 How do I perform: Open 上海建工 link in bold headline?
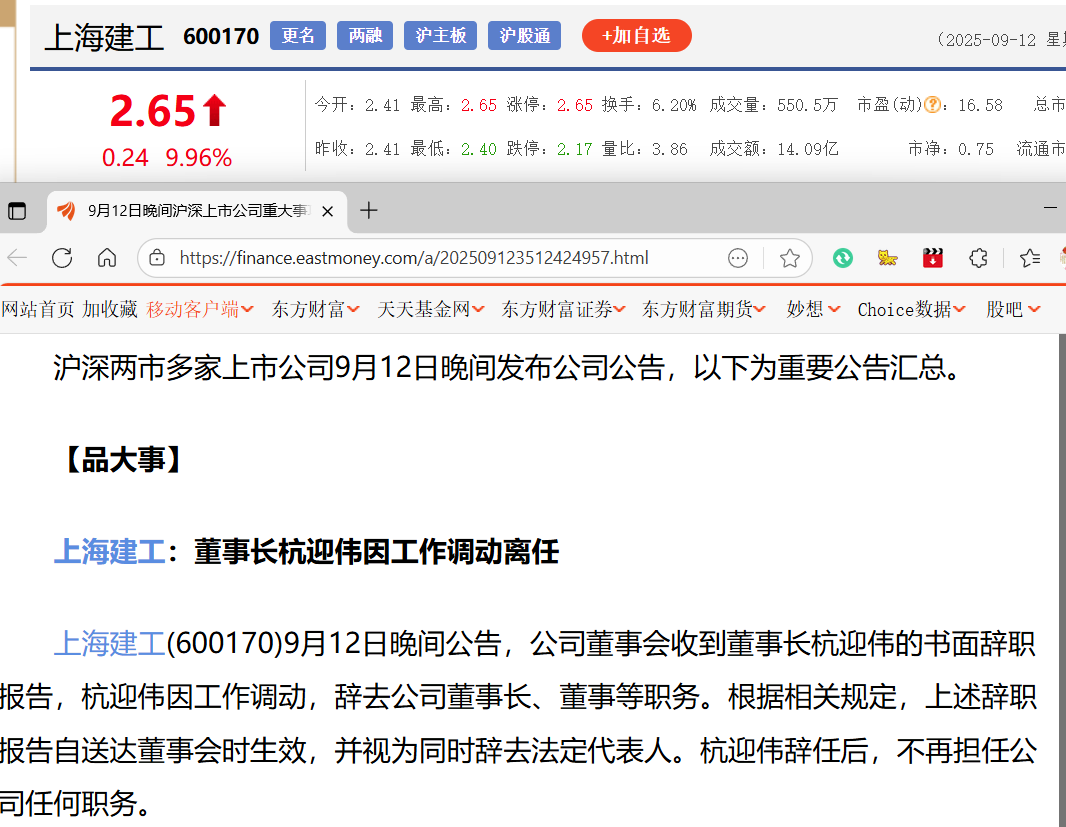(x=109, y=552)
